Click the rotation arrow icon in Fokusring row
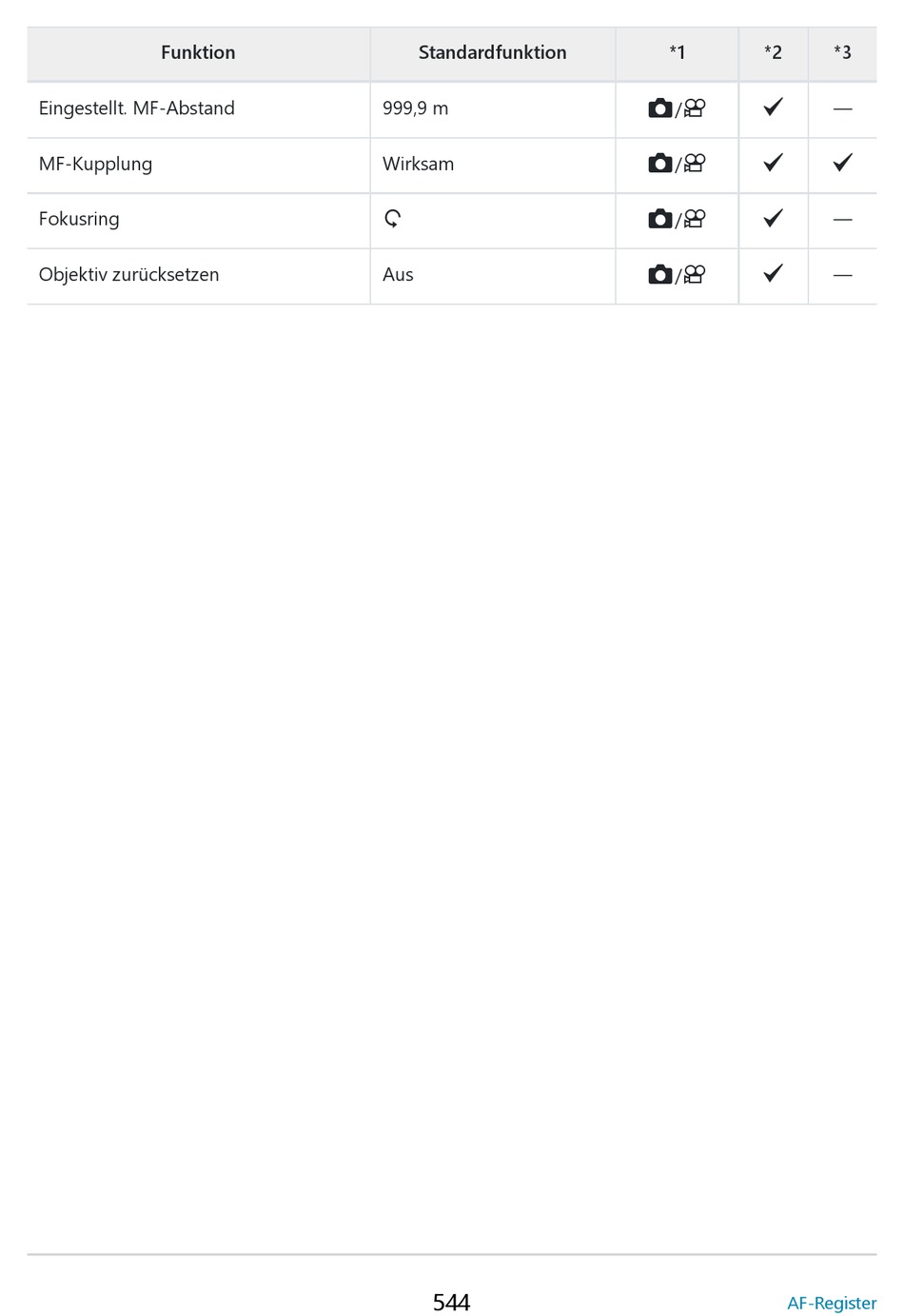The width and height of the screenshot is (904, 1316). pos(392,219)
